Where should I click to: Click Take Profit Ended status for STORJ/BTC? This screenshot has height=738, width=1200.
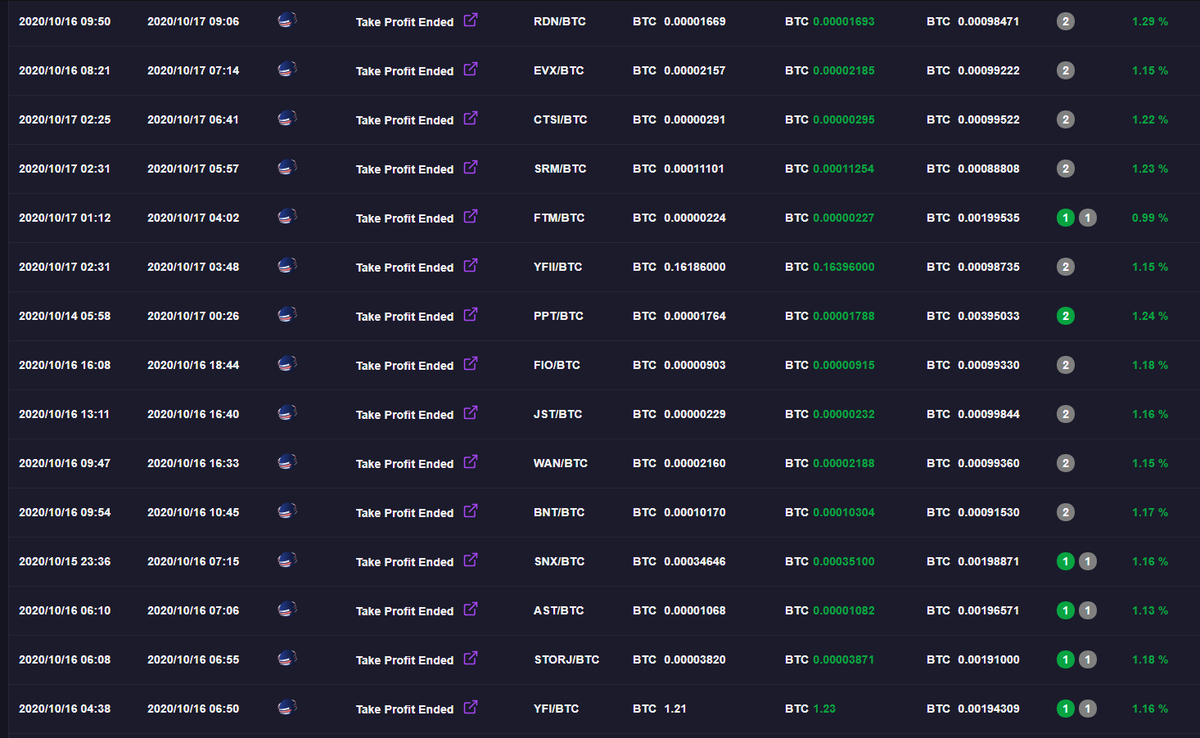pyautogui.click(x=405, y=660)
